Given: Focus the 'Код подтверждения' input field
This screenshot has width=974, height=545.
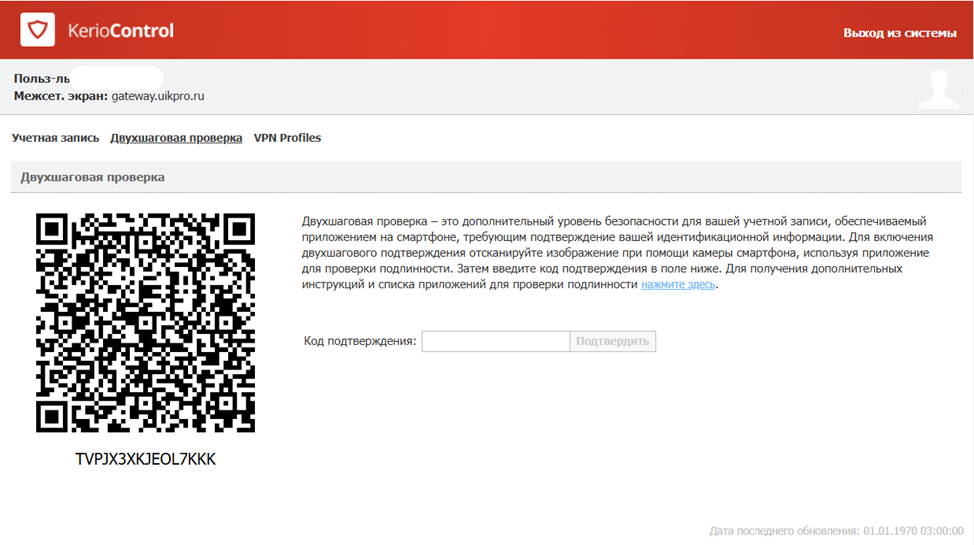Looking at the screenshot, I should click(495, 342).
